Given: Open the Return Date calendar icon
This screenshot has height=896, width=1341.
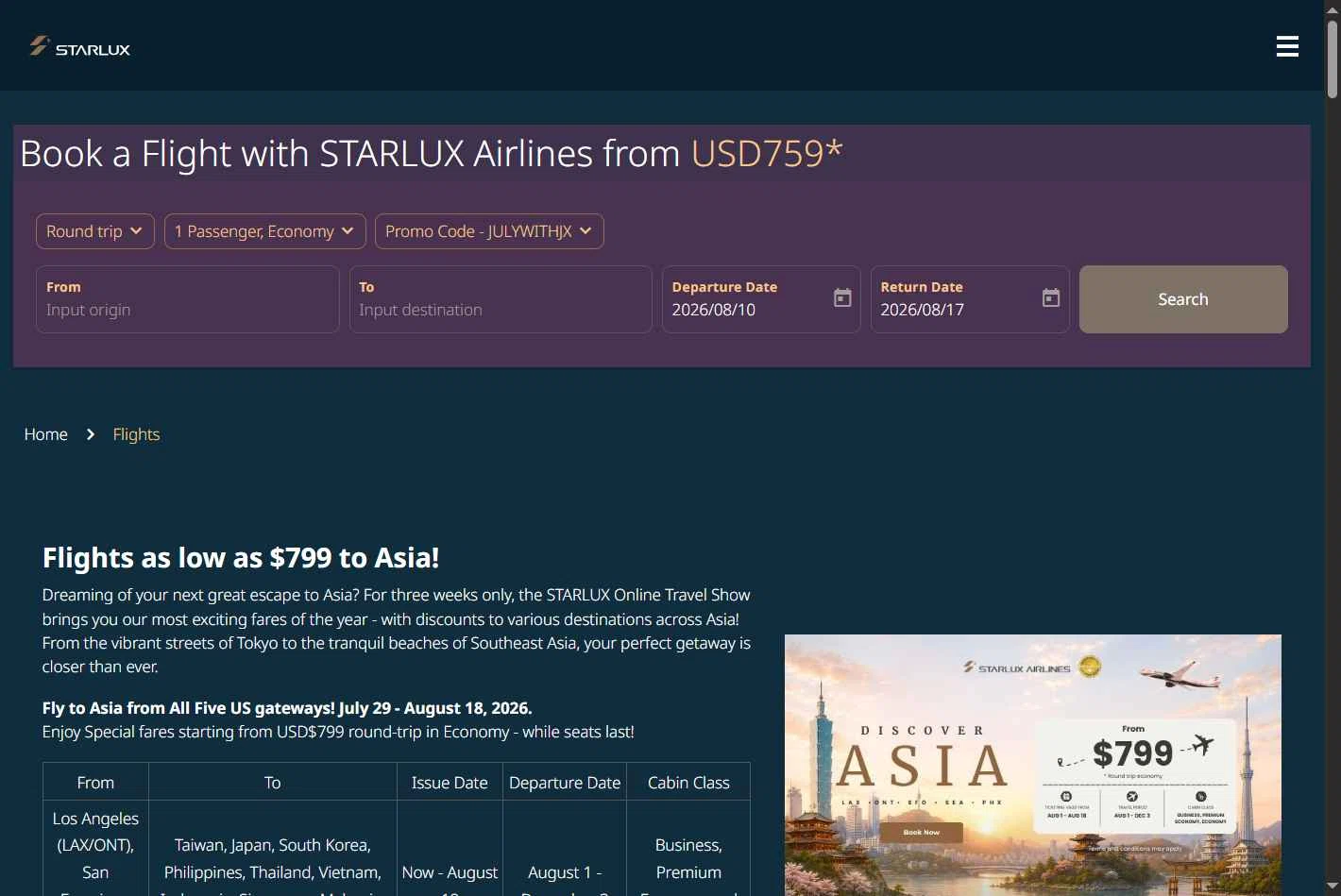Looking at the screenshot, I should click(1051, 298).
